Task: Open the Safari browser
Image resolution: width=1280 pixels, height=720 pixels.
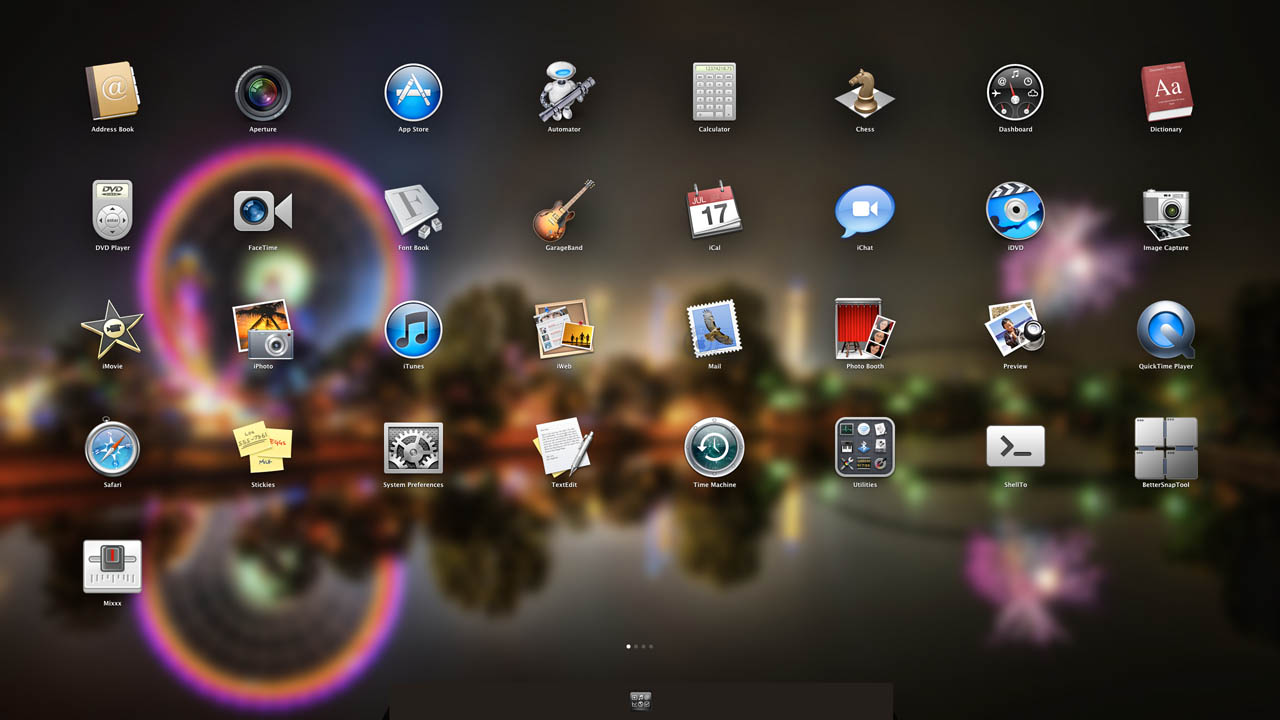Action: click(x=112, y=448)
